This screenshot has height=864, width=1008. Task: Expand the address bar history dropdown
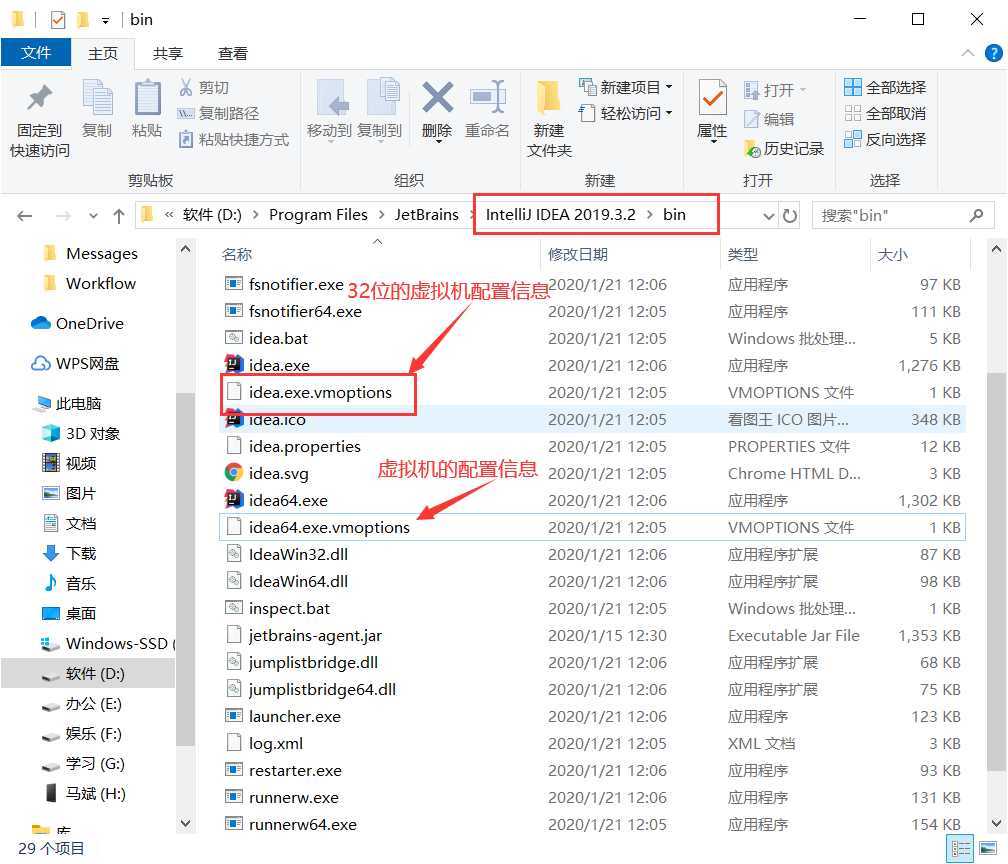tap(768, 216)
